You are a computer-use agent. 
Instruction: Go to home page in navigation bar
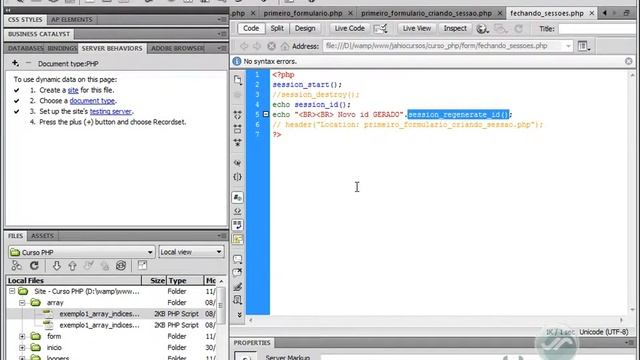pyautogui.click(x=285, y=46)
